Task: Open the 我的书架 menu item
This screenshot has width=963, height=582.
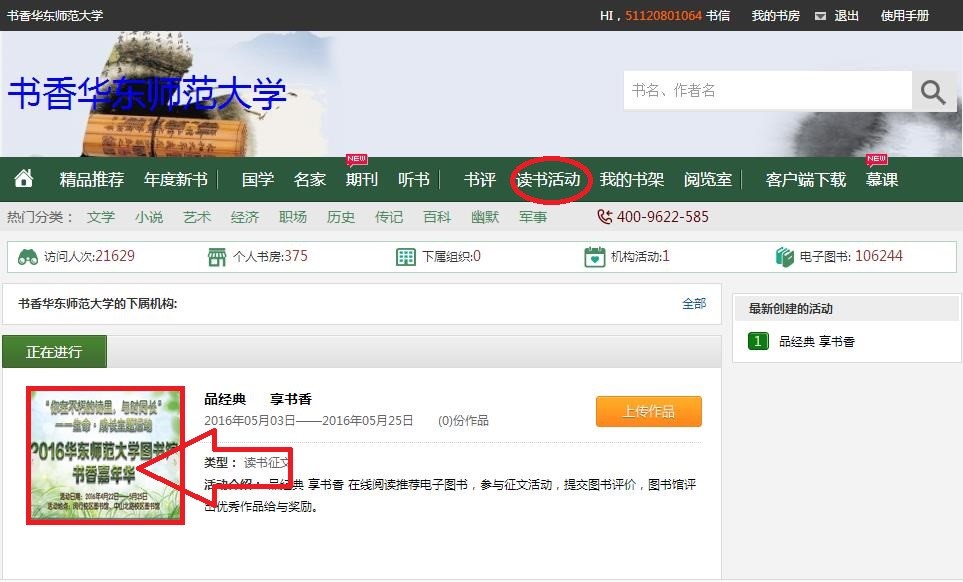Action: point(631,180)
